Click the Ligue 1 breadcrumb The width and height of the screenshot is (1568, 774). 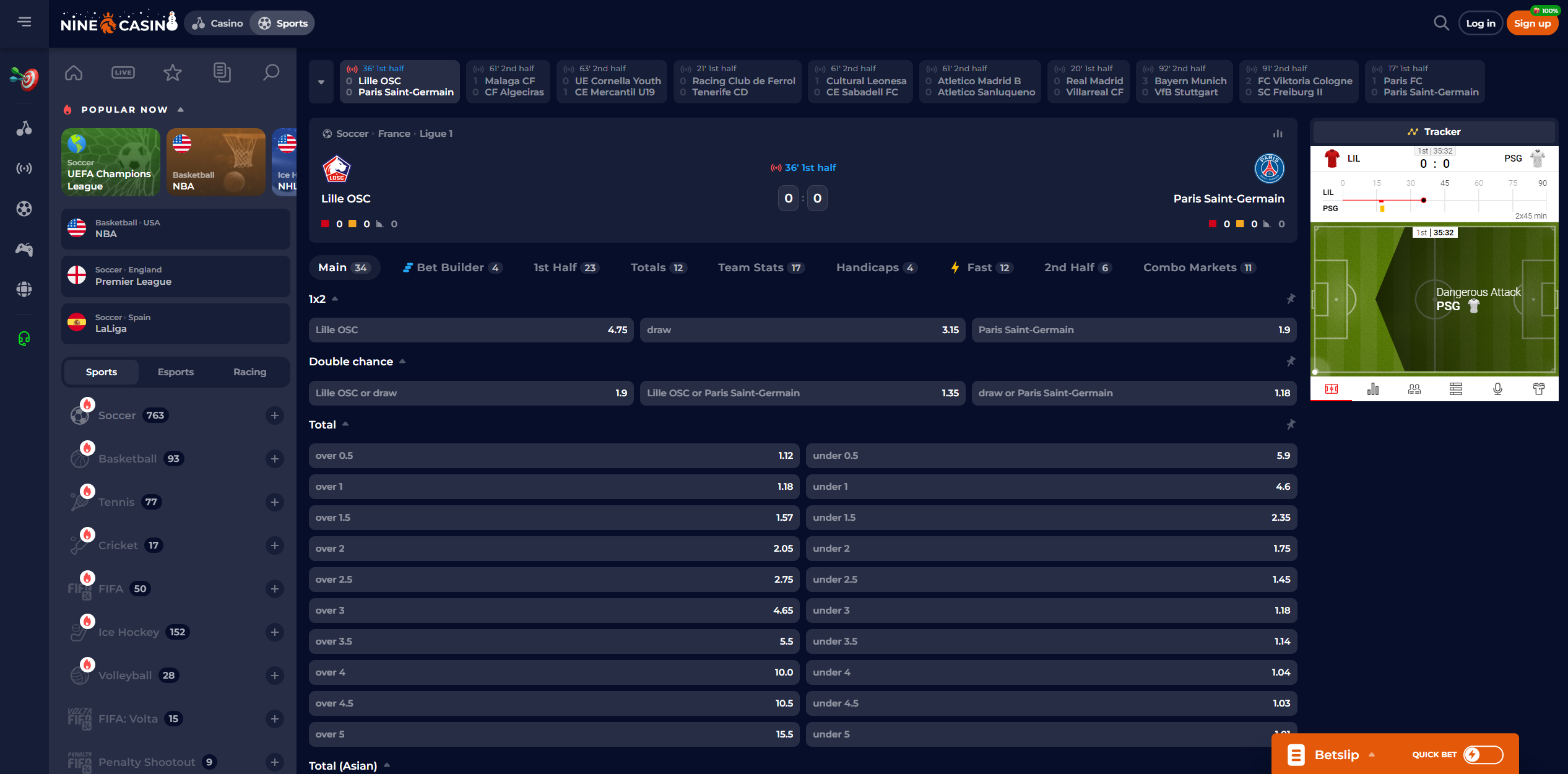tap(436, 134)
